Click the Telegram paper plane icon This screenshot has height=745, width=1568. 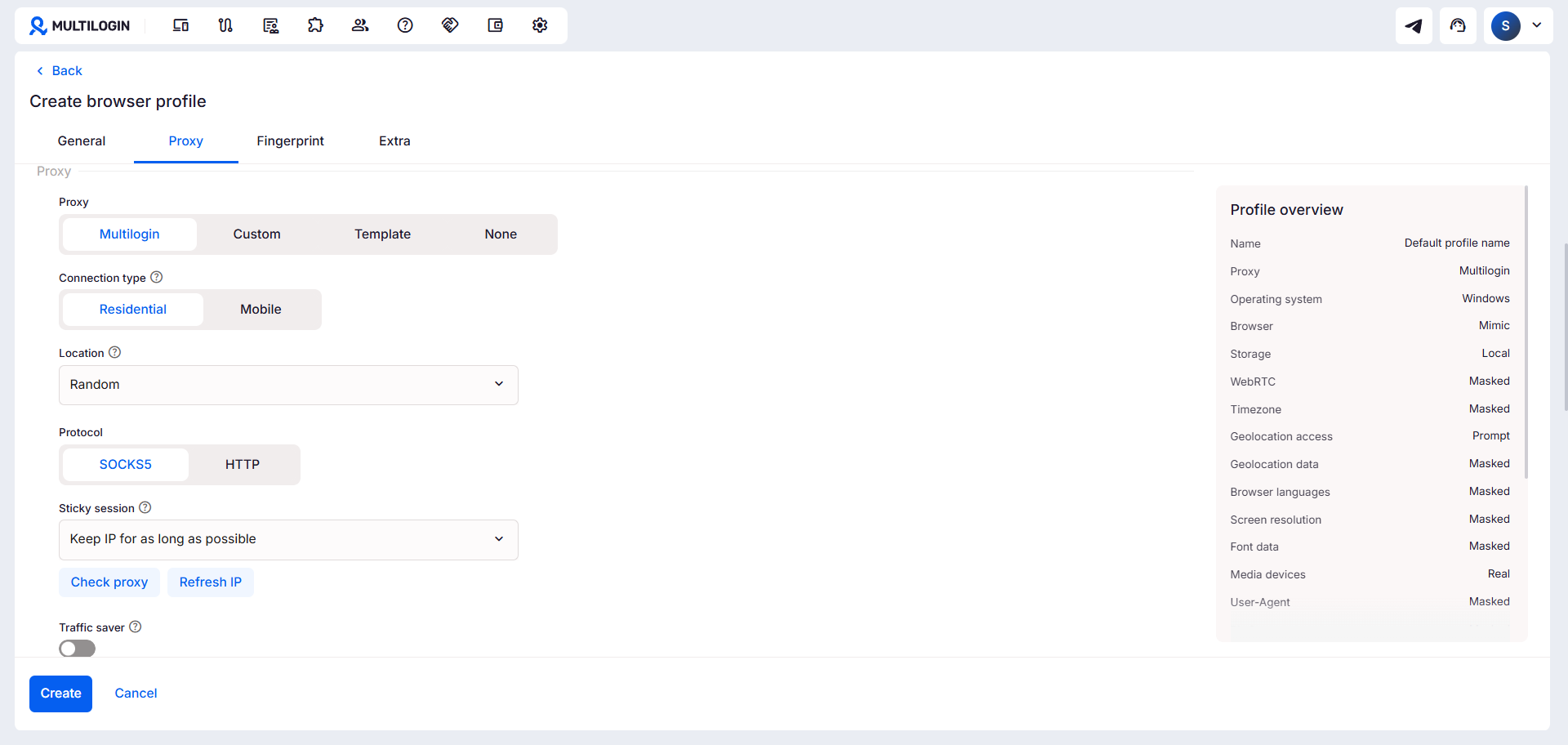[1414, 26]
